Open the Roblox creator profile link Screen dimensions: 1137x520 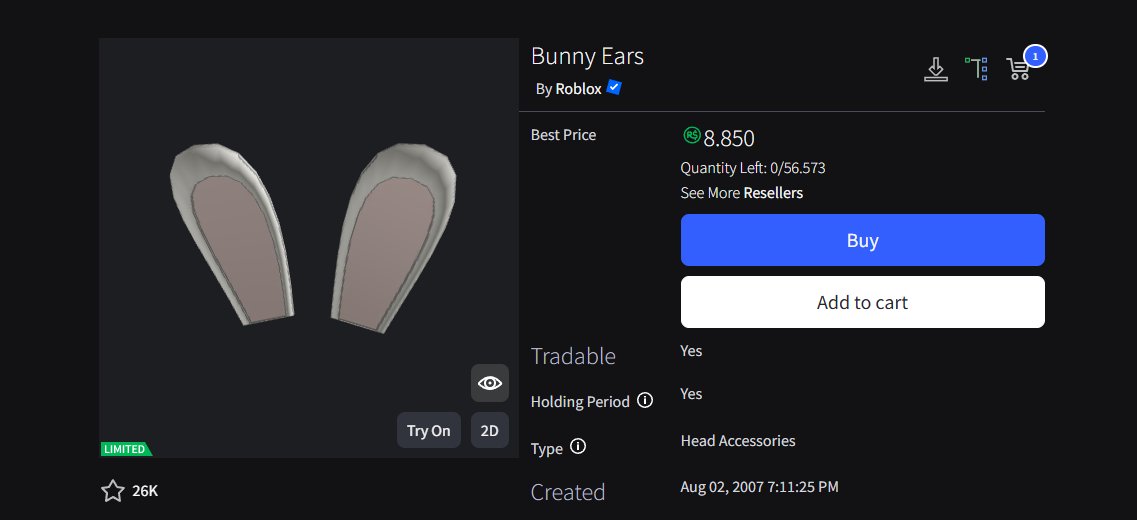coord(578,89)
